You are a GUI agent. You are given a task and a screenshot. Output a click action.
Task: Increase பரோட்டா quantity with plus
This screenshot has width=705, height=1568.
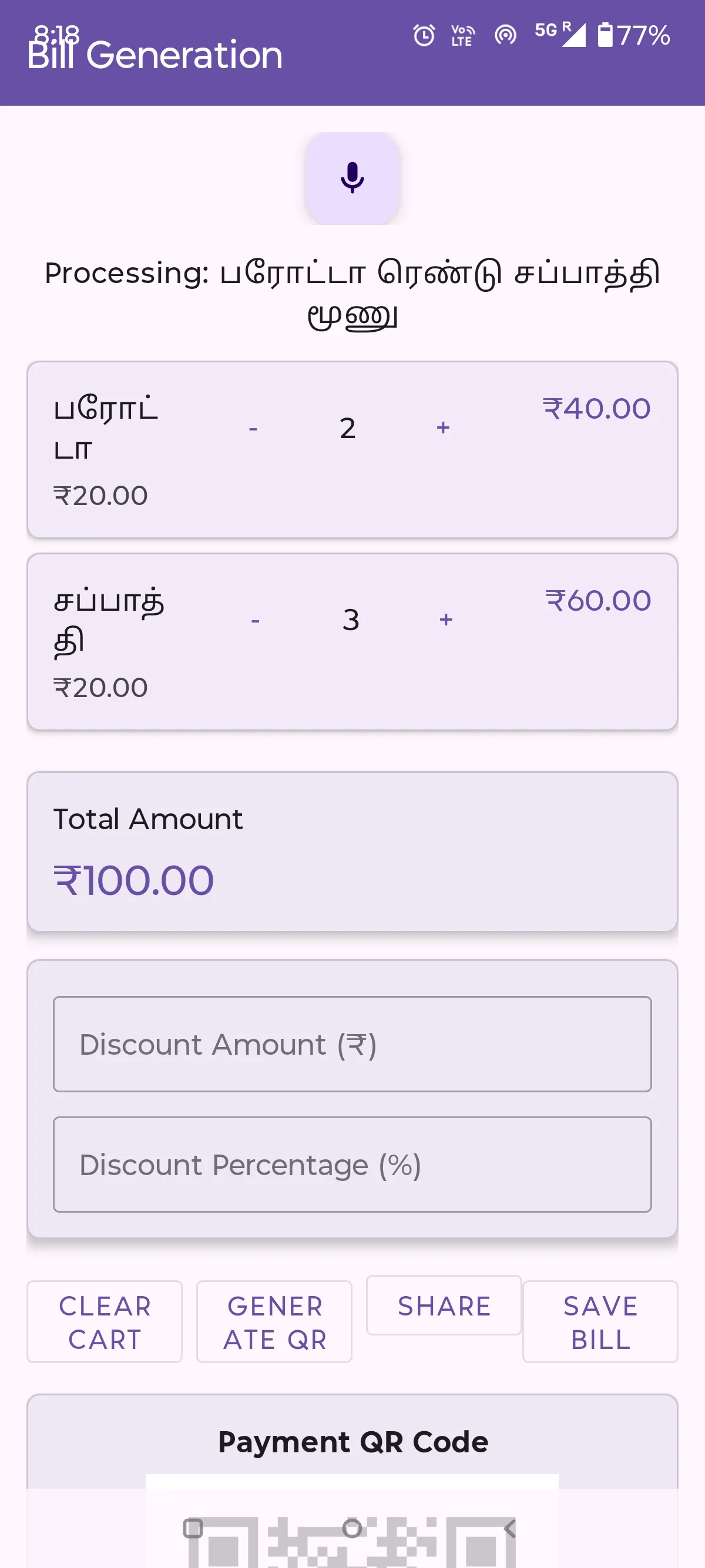[443, 428]
